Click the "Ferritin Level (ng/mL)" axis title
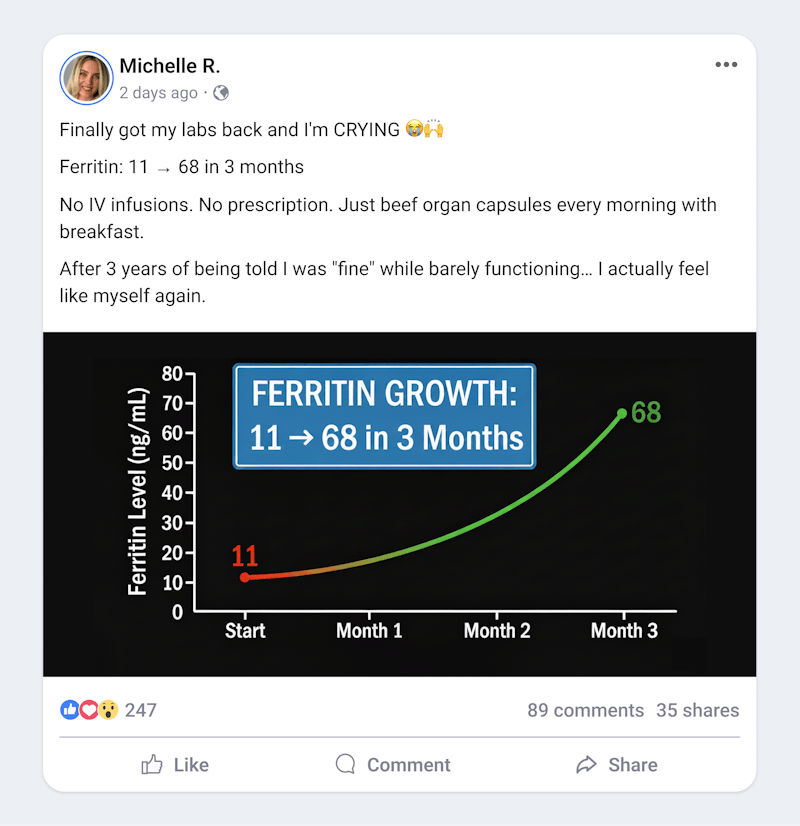Screen dimensions: 800x826 tap(138, 491)
